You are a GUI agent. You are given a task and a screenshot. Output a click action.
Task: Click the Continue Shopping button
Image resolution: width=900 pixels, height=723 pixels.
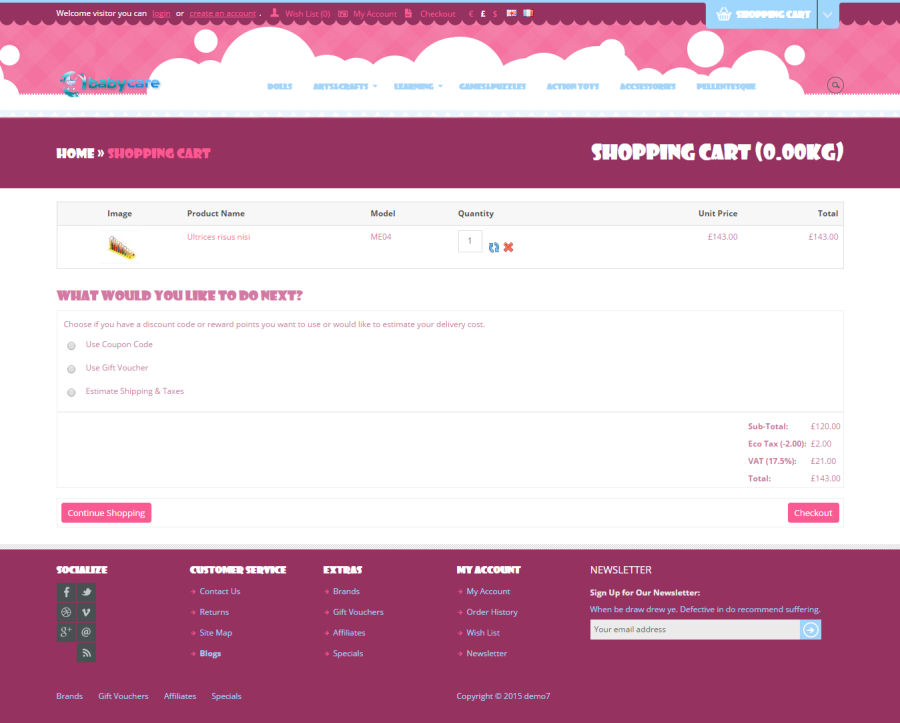pyautogui.click(x=106, y=513)
